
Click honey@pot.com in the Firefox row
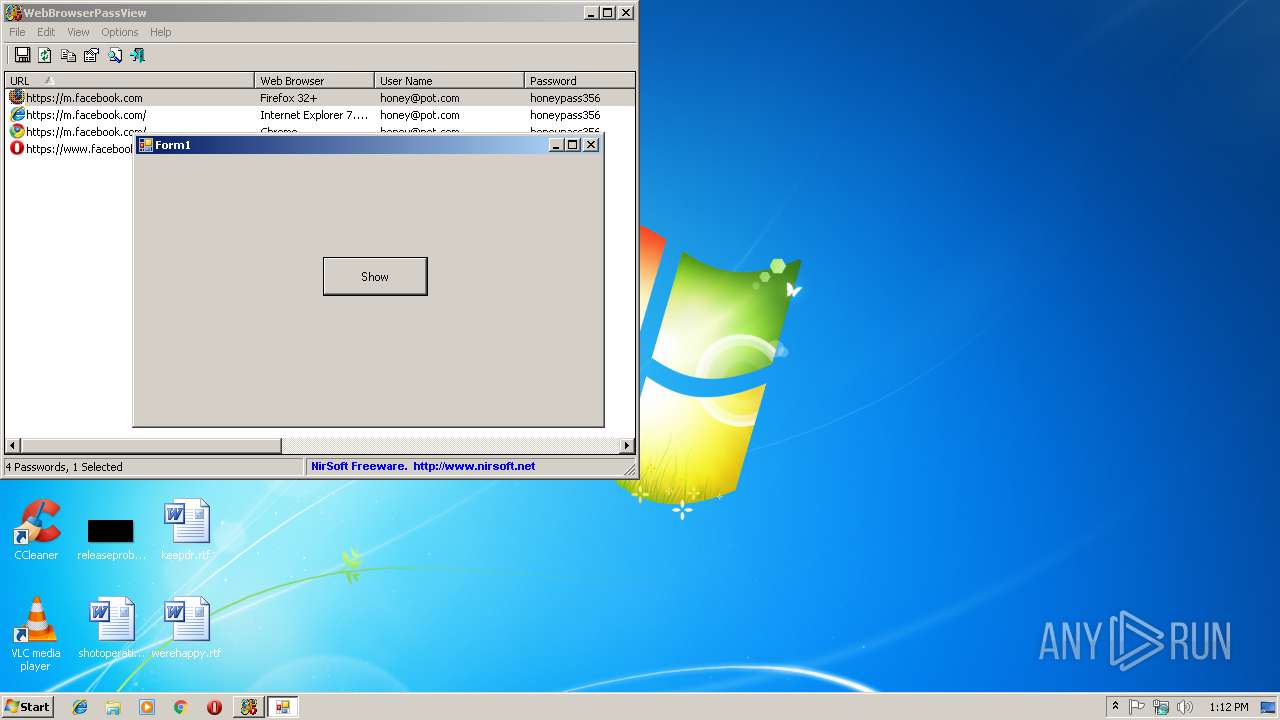pos(420,98)
